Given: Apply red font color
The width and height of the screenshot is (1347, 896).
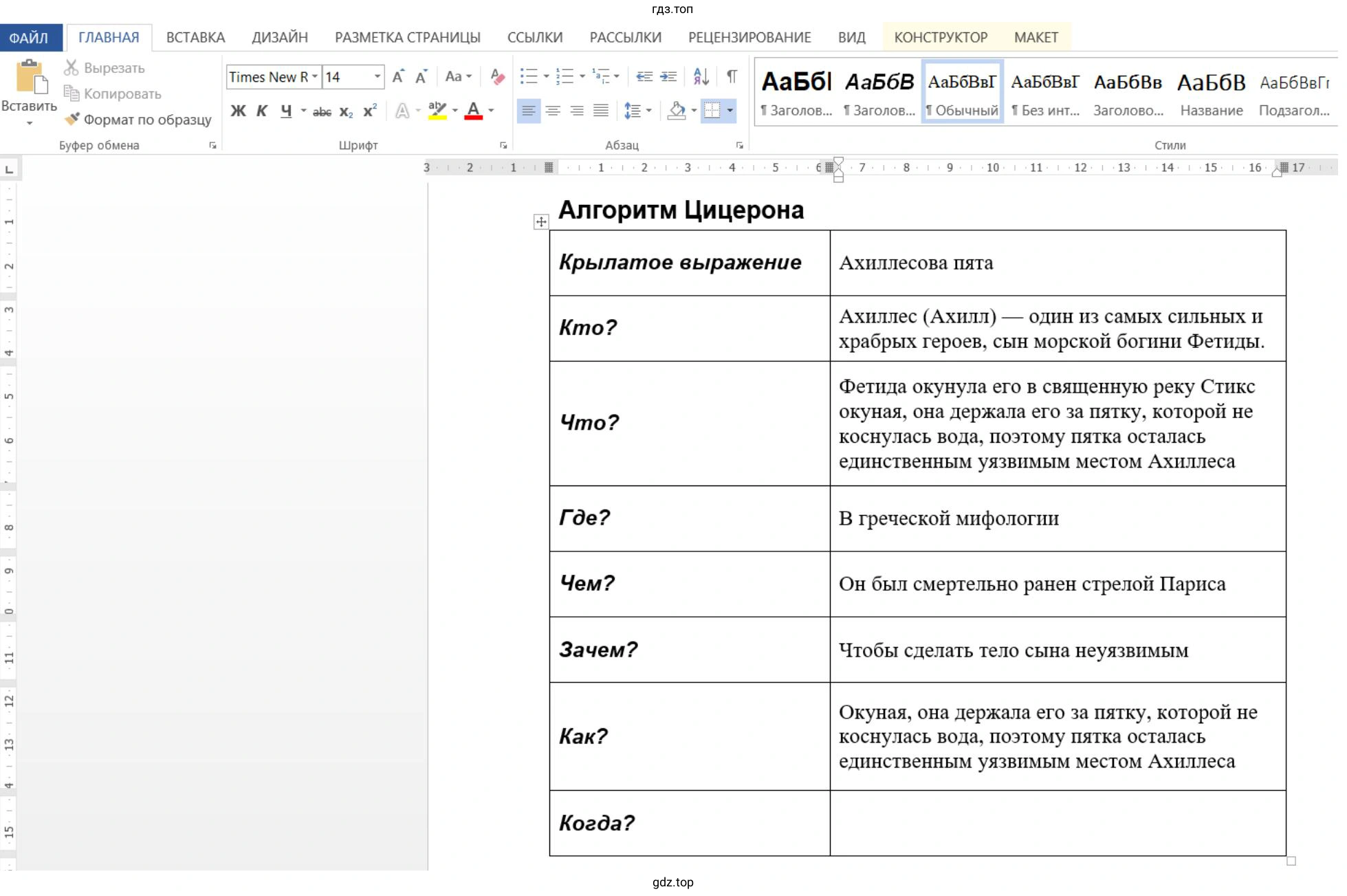Looking at the screenshot, I should [x=473, y=111].
